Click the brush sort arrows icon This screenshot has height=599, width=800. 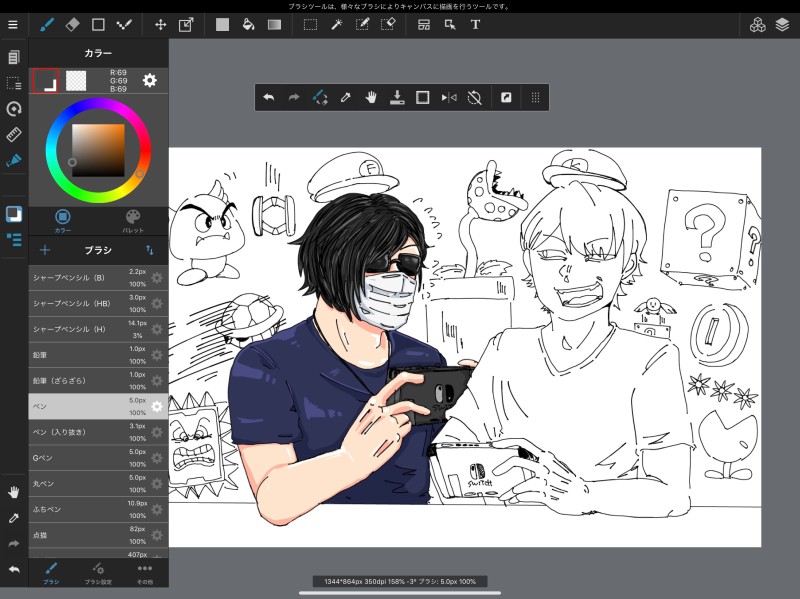tap(149, 249)
